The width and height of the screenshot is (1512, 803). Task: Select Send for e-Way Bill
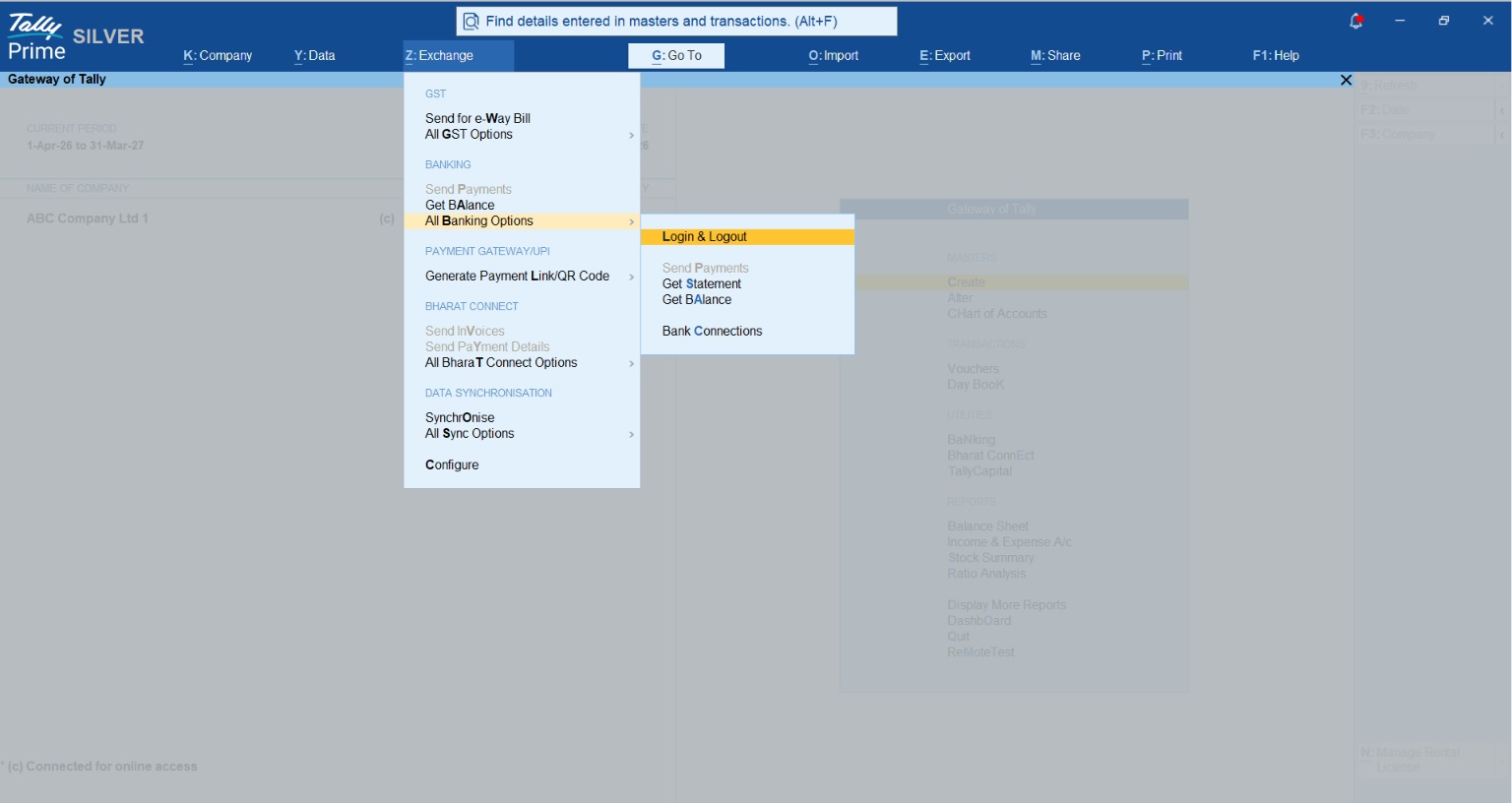click(477, 118)
